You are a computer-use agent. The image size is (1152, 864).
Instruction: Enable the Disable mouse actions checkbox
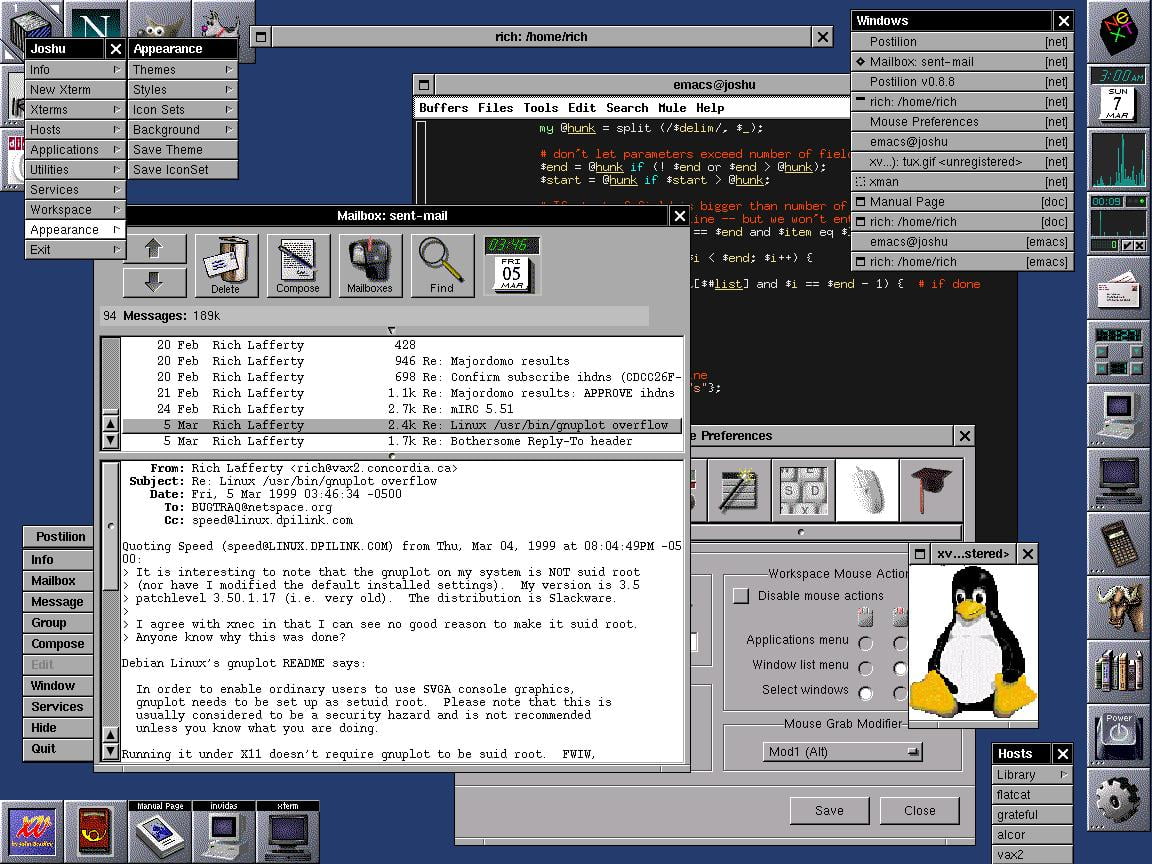click(740, 595)
